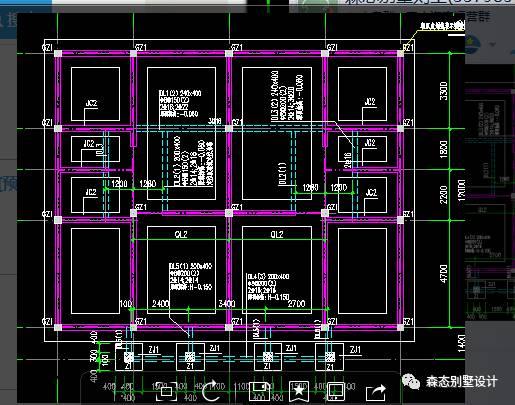Click the 3300 dimension label on drawing
515x405 pixels.
(443, 91)
